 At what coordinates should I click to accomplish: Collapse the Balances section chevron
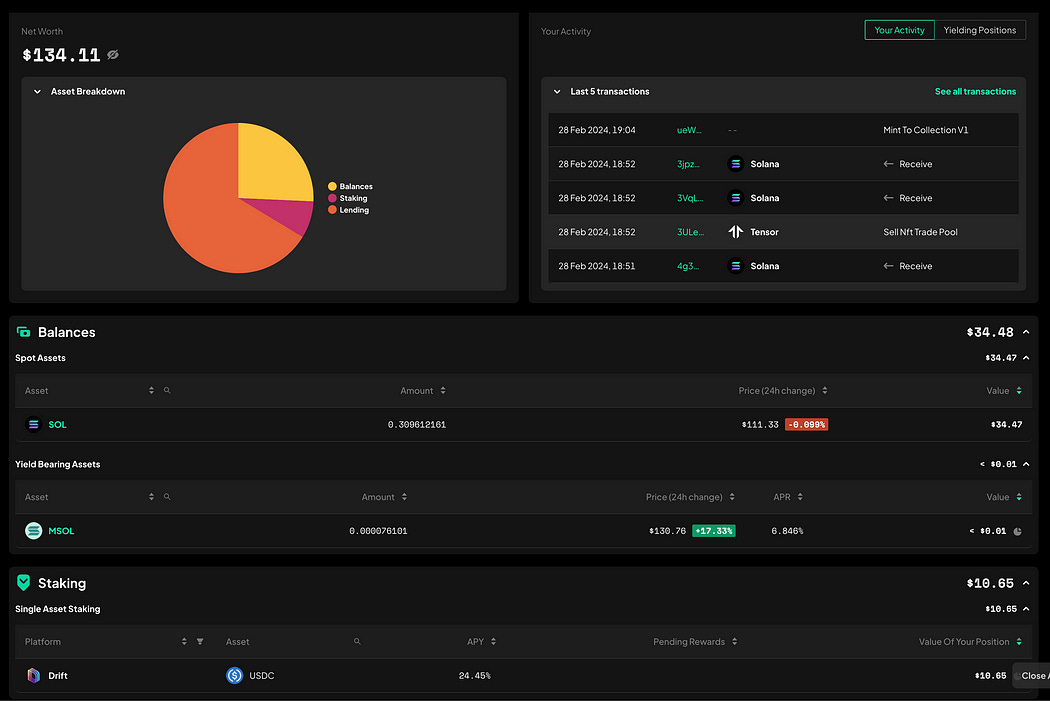pos(1026,332)
